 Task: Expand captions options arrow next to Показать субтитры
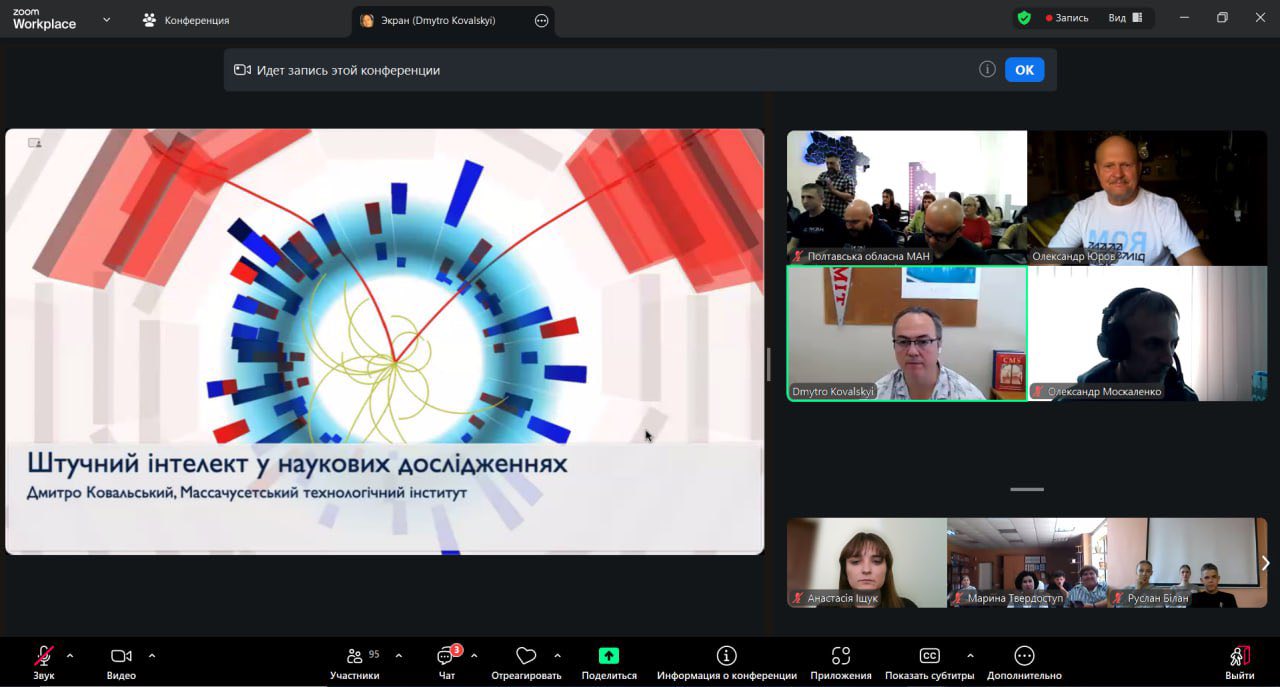(970, 656)
